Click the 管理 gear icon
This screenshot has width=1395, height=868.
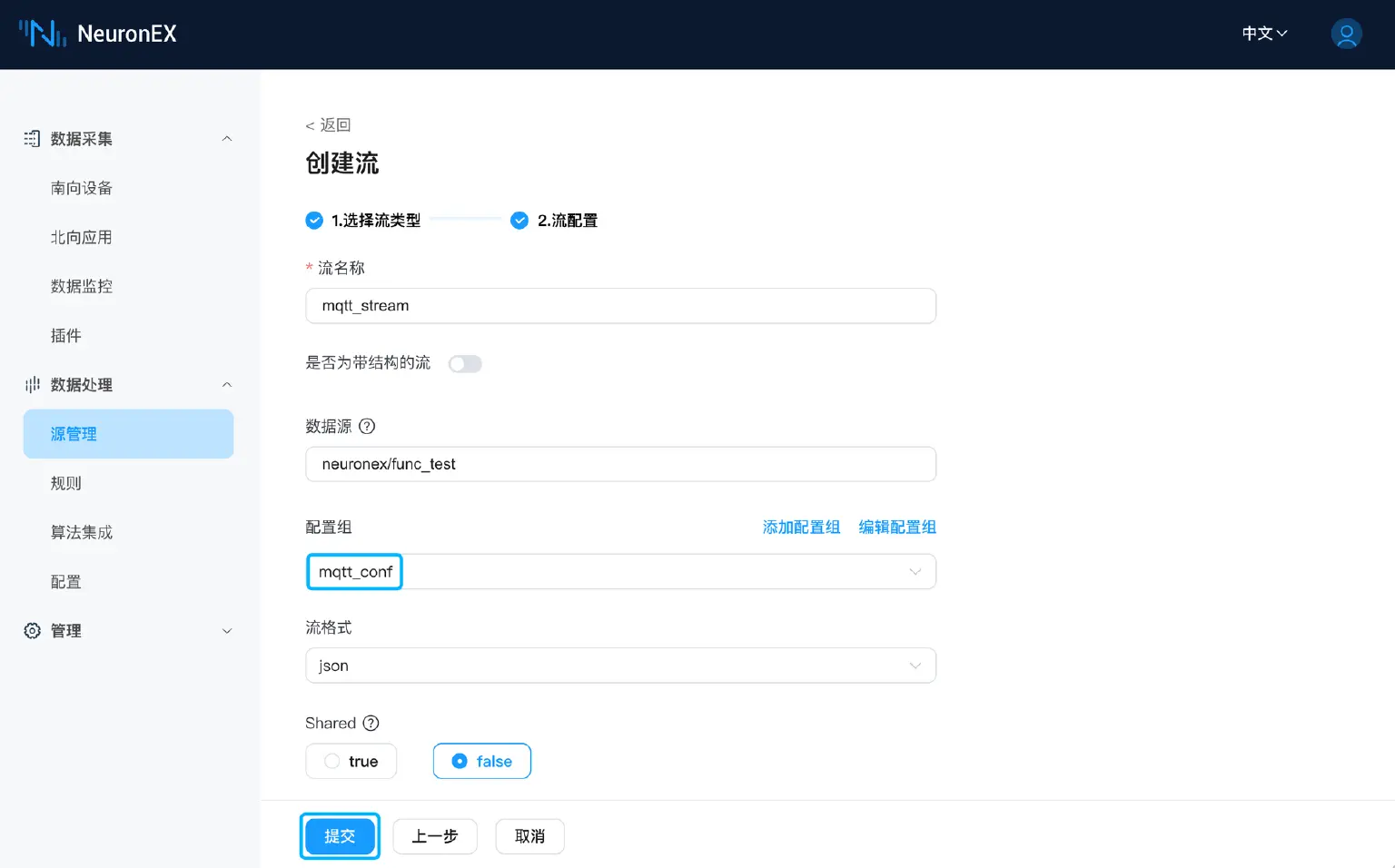[x=32, y=630]
